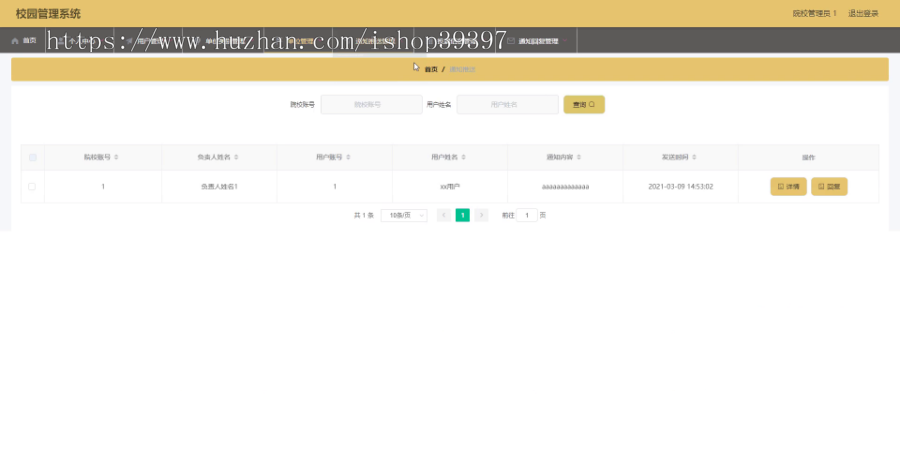The width and height of the screenshot is (900, 450).
Task: Sort by the 负责人姓名 column
Action: tap(236, 157)
